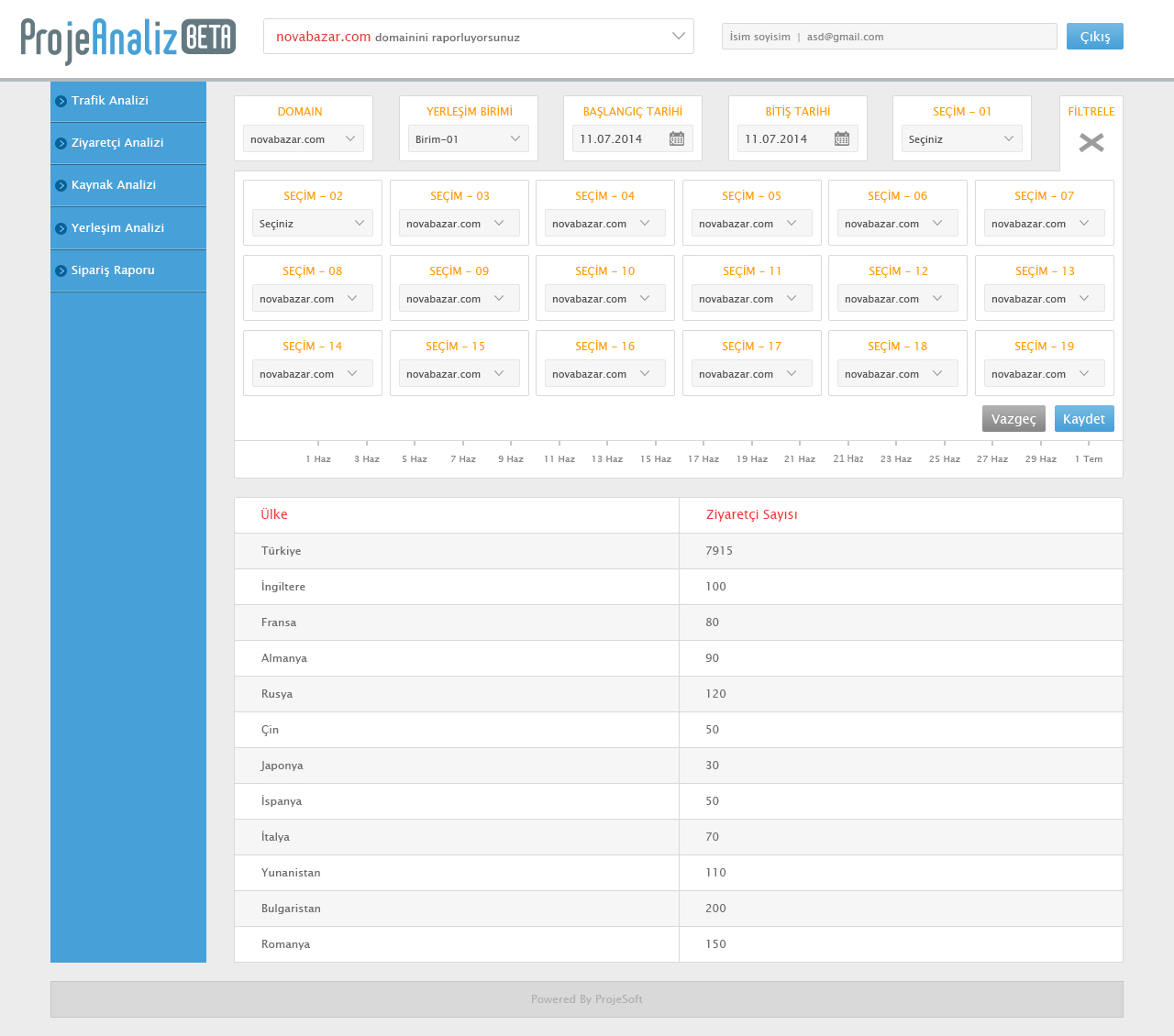Expand the SEÇİM - 02 dropdown
Image resolution: width=1174 pixels, height=1036 pixels.
(312, 224)
